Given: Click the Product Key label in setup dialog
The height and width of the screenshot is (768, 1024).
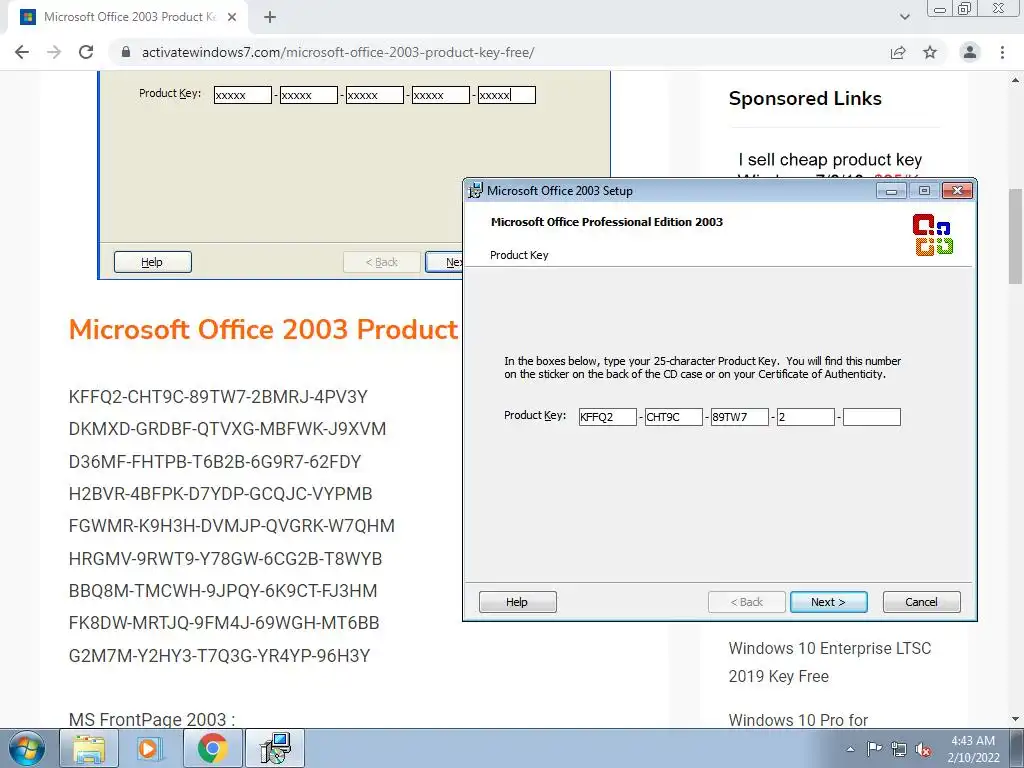Looking at the screenshot, I should (535, 415).
